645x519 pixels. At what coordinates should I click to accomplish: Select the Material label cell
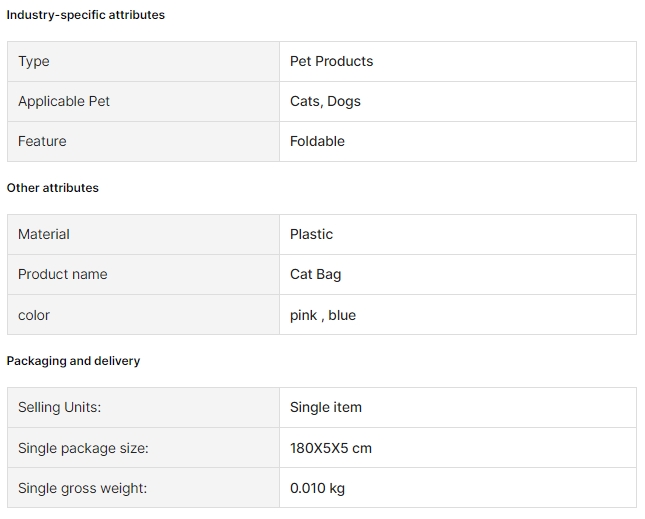click(143, 234)
